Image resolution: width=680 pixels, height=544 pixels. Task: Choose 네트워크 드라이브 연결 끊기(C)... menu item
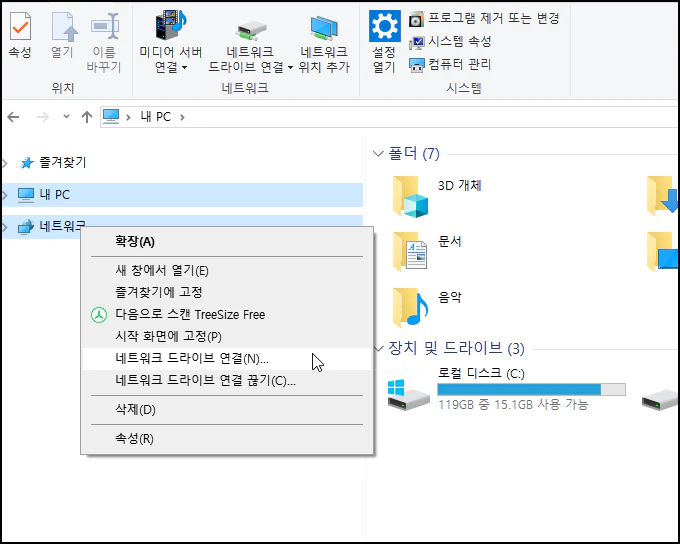click(227, 381)
